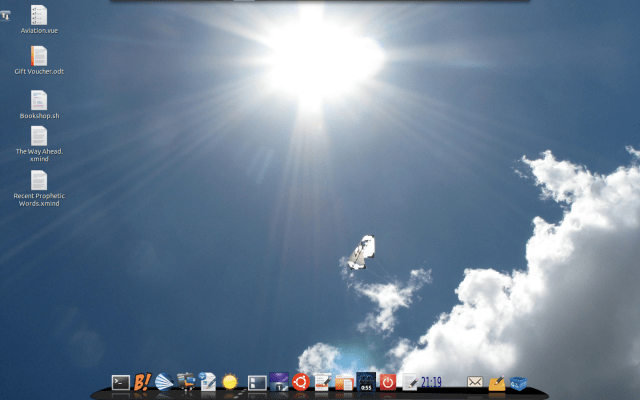Click the yellow sun weather icon
640x400 pixels.
pos(230,382)
